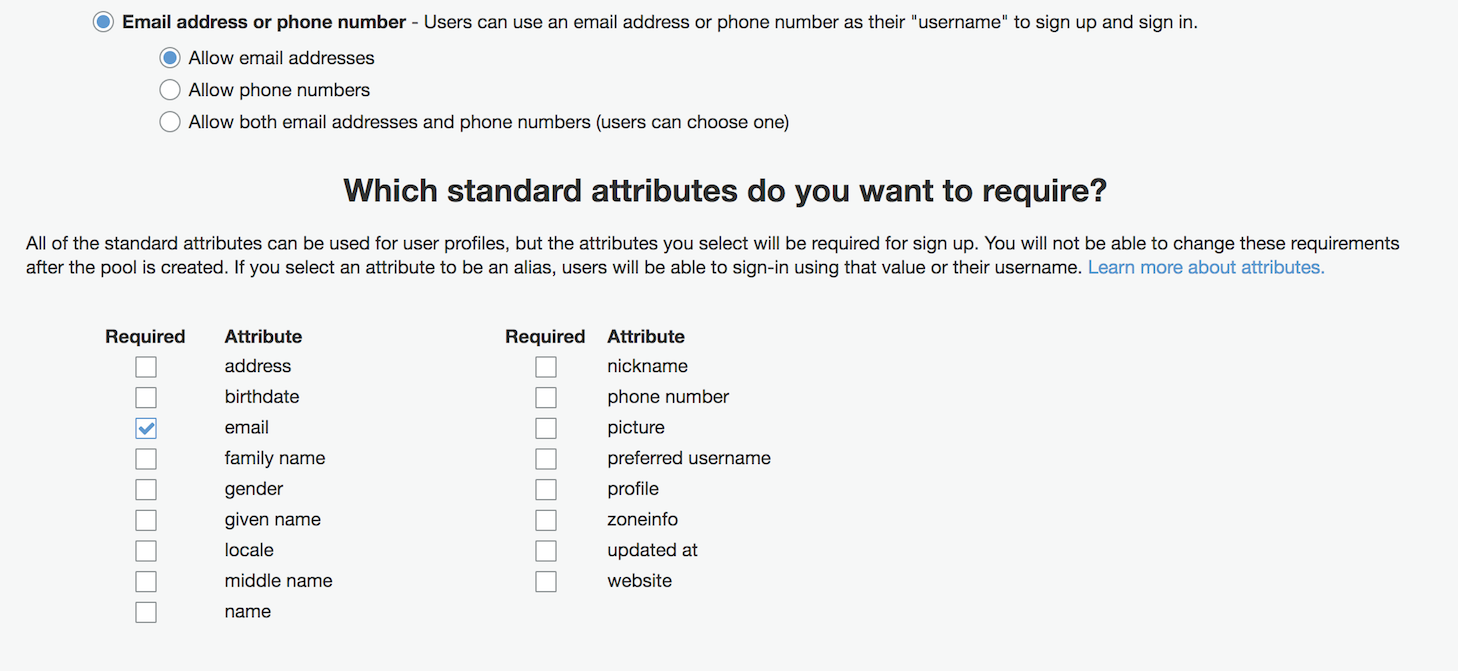The image size is (1458, 671).
Task: Click the "Email address or phone number" radio button
Action: point(102,21)
